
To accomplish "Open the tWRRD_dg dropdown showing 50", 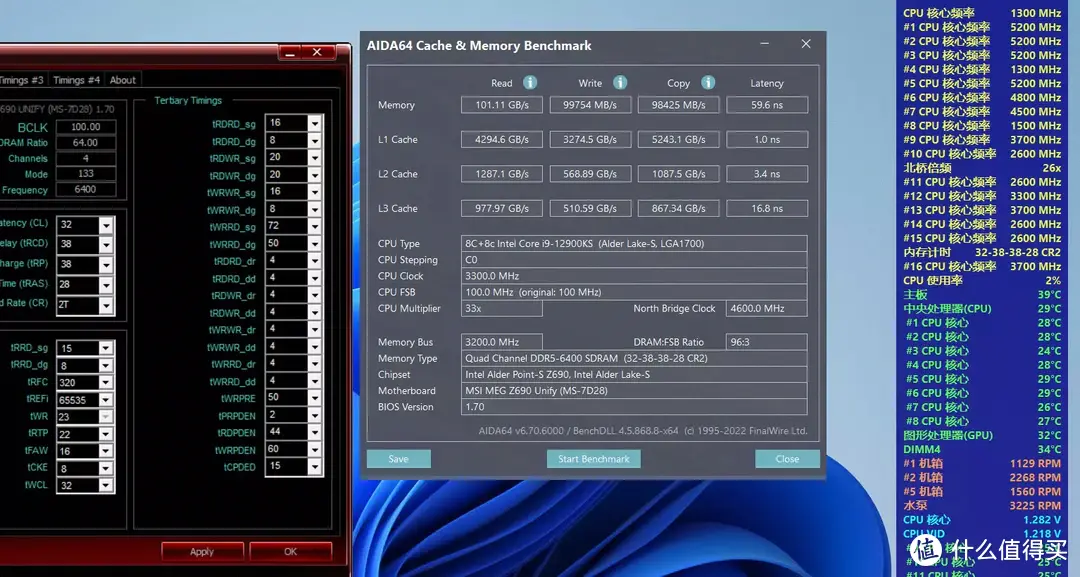I will tap(315, 244).
